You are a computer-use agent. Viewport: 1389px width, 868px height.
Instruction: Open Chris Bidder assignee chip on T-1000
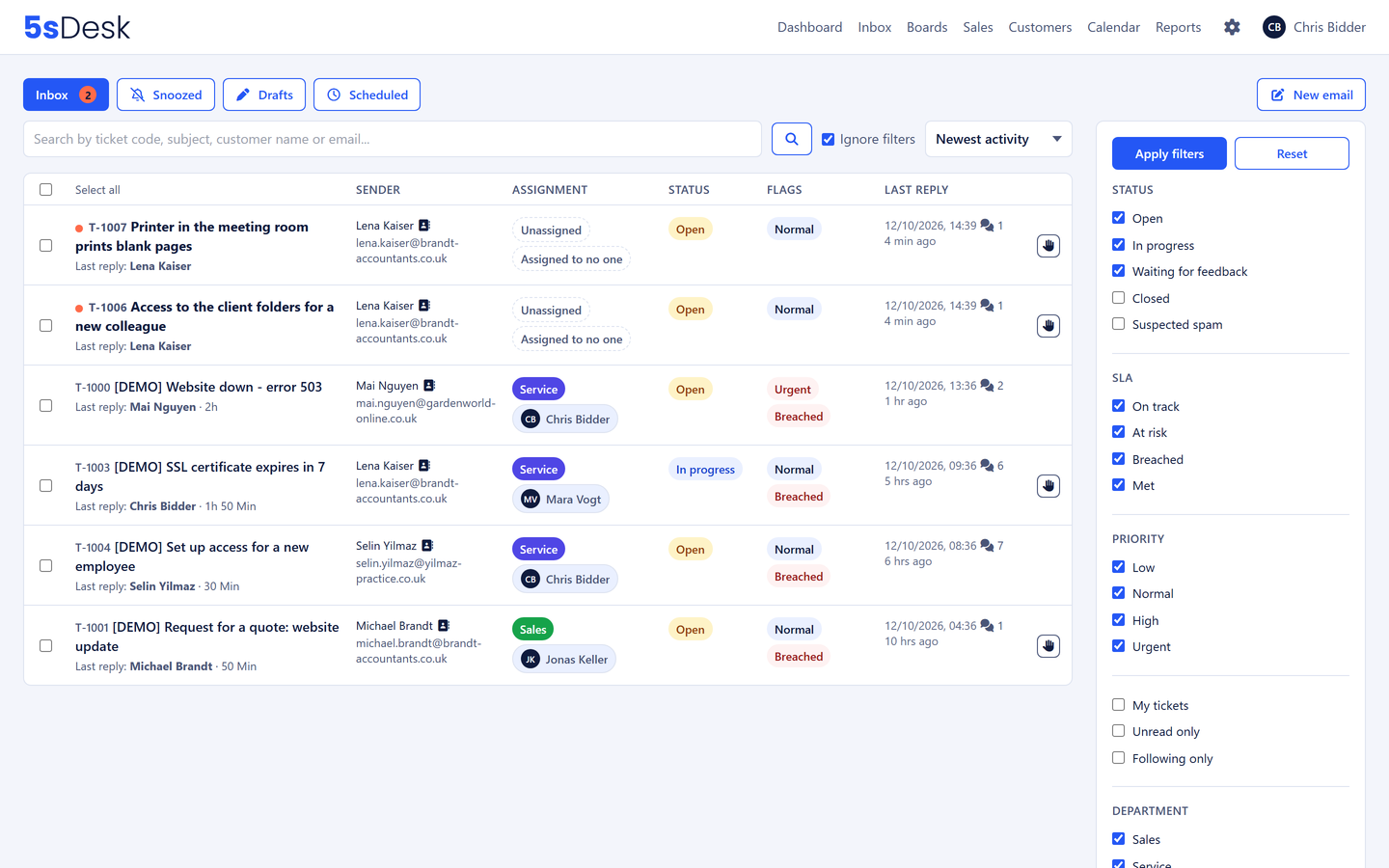pos(565,420)
